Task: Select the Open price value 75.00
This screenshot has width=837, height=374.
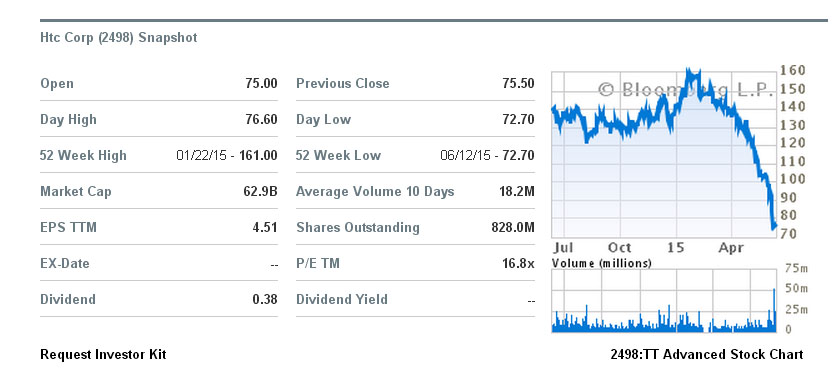Action: point(262,84)
